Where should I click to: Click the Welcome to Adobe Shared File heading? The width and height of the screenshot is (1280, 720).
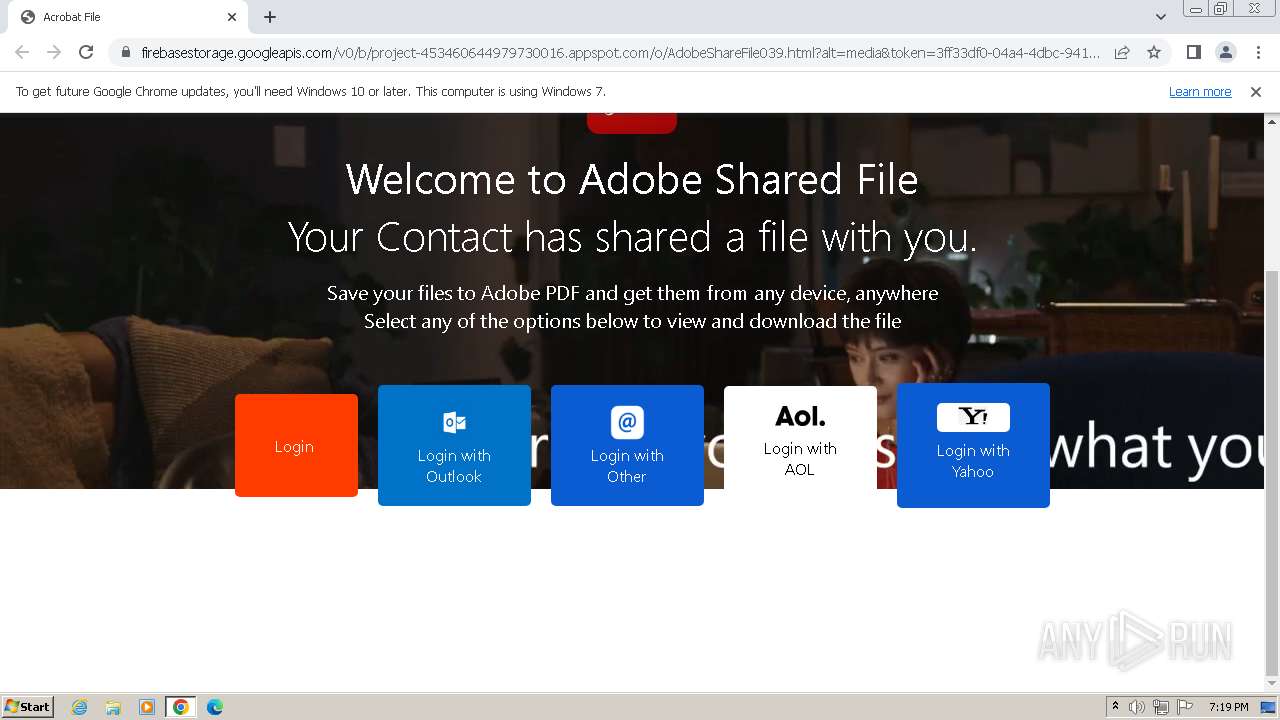pyautogui.click(x=632, y=180)
